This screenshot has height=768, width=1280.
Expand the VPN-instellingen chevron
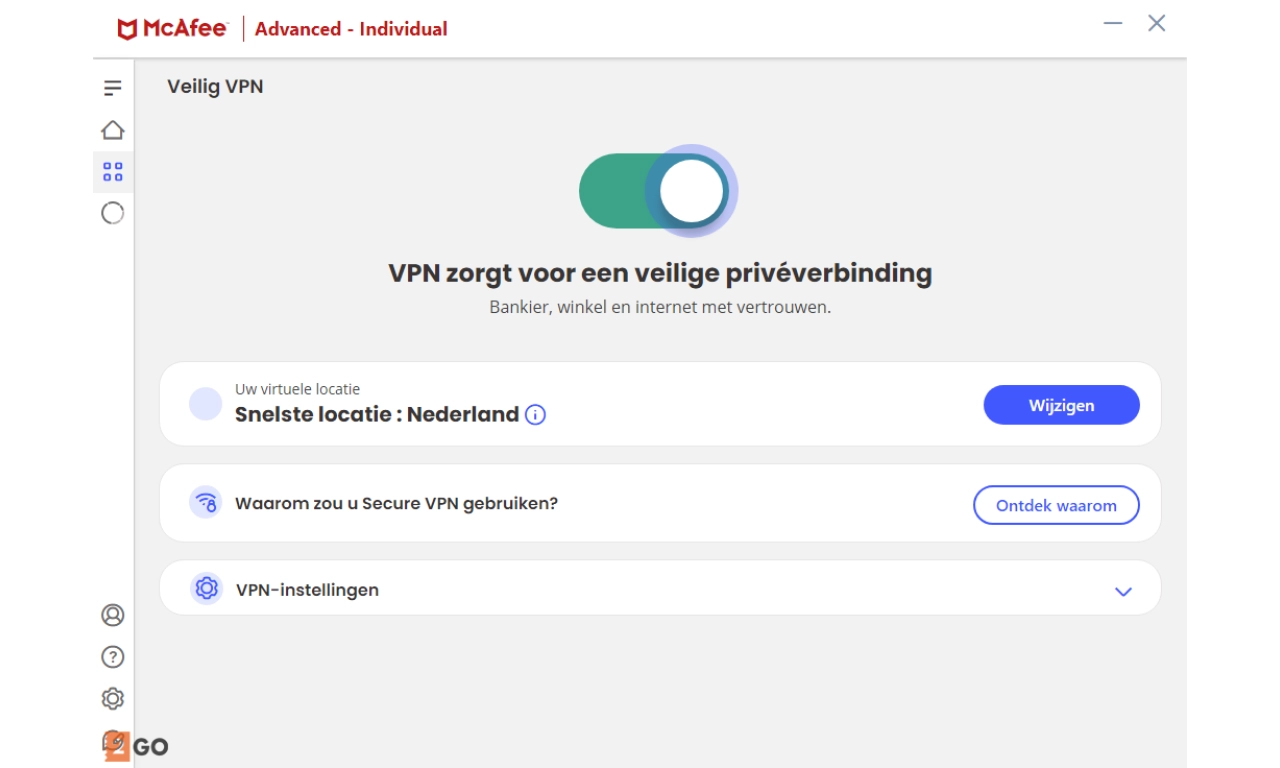[1123, 591]
